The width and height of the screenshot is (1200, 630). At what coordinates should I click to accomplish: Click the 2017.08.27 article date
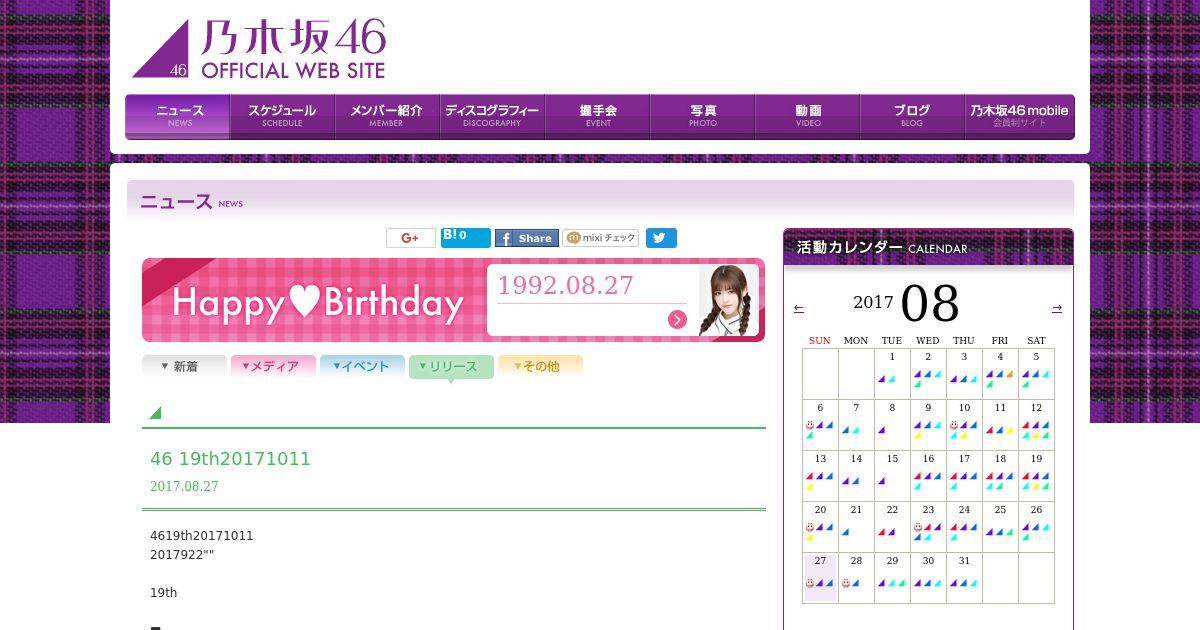184,486
